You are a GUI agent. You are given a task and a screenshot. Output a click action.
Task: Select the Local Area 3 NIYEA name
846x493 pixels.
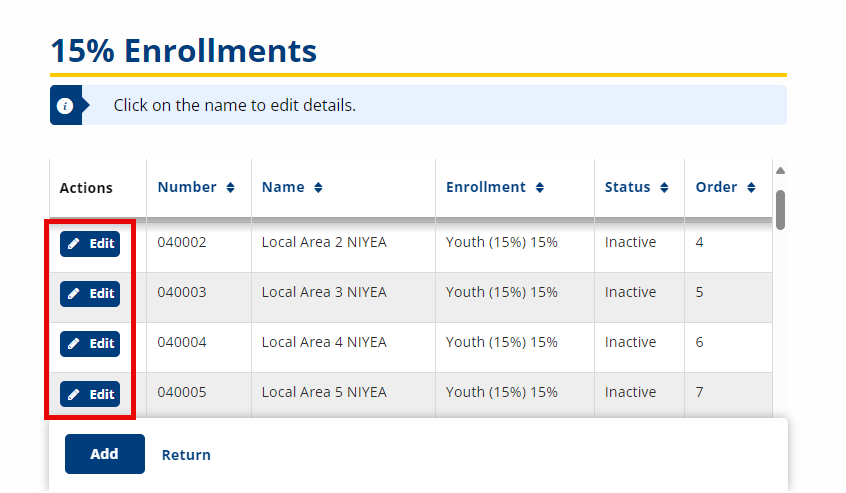[x=323, y=292]
